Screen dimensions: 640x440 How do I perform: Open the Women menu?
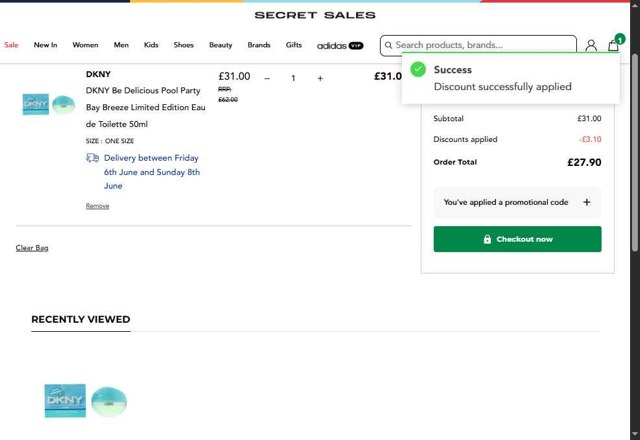pyautogui.click(x=85, y=45)
